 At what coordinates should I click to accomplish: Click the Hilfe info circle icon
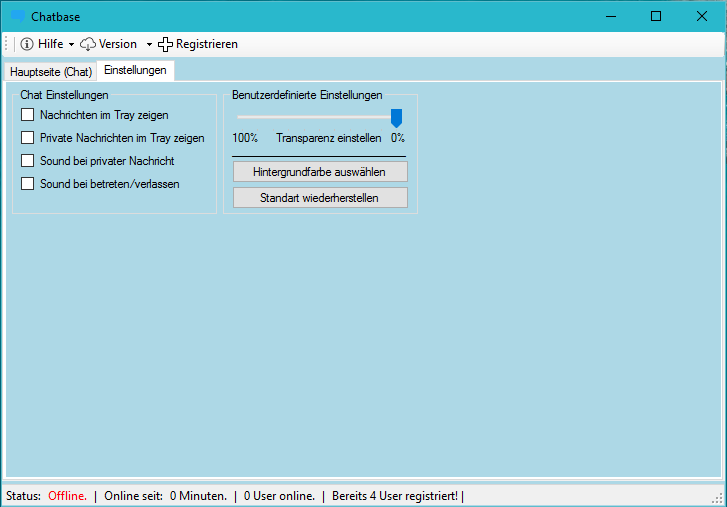click(27, 44)
